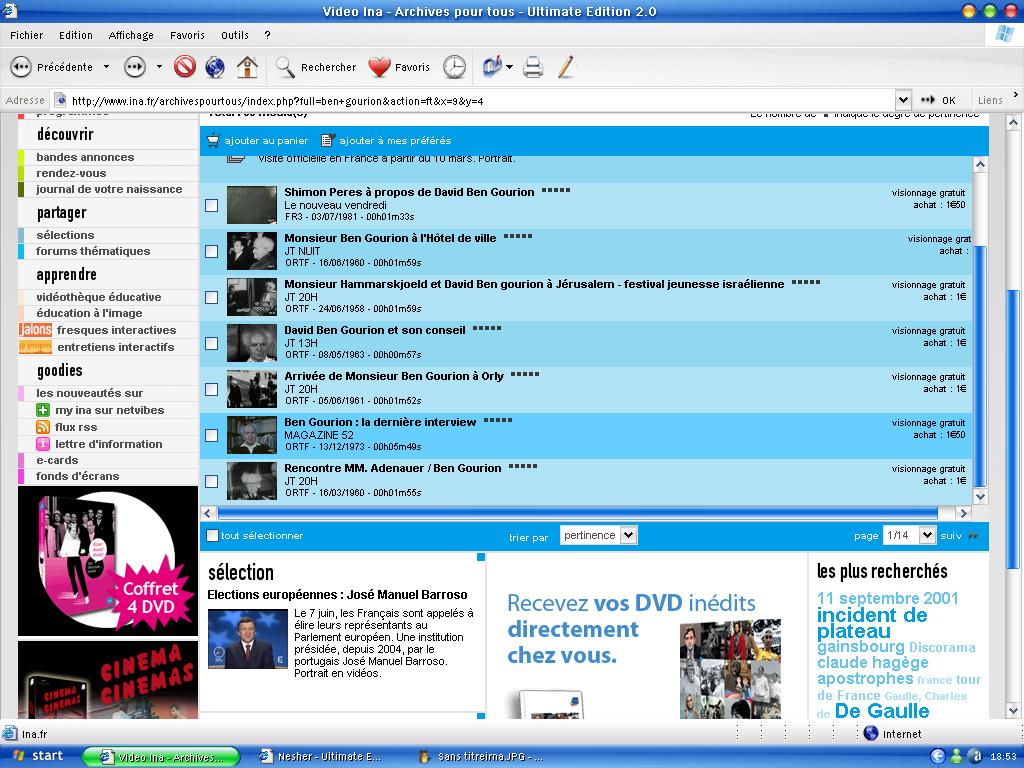Screen dimensions: 1024x768
Task: Click the page icon in the address bar
Action: [x=60, y=101]
